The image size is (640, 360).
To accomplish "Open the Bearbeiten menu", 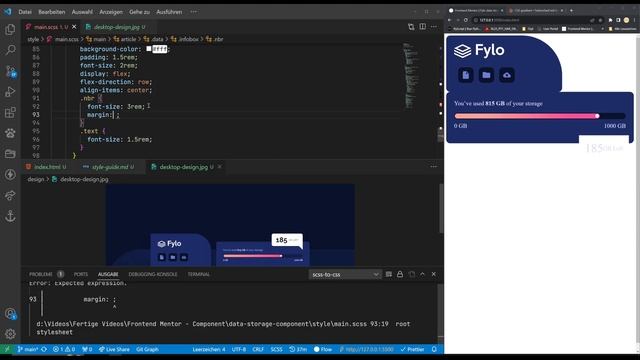I will (51, 12).
